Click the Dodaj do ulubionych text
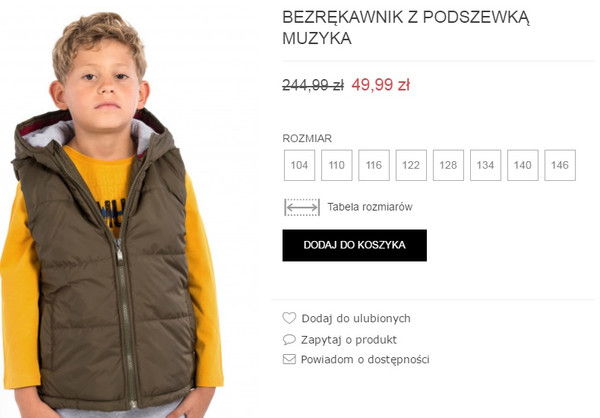600x418 pixels. (x=356, y=318)
